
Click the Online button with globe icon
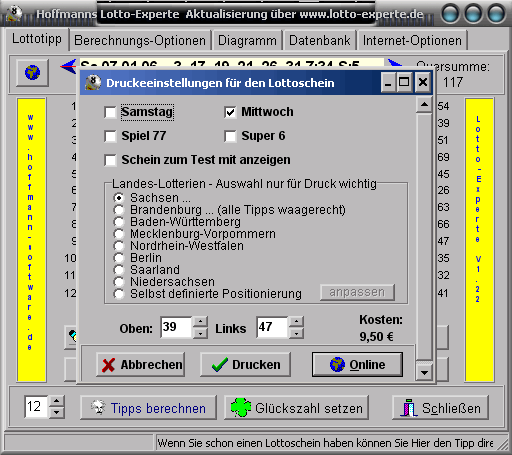[357, 365]
